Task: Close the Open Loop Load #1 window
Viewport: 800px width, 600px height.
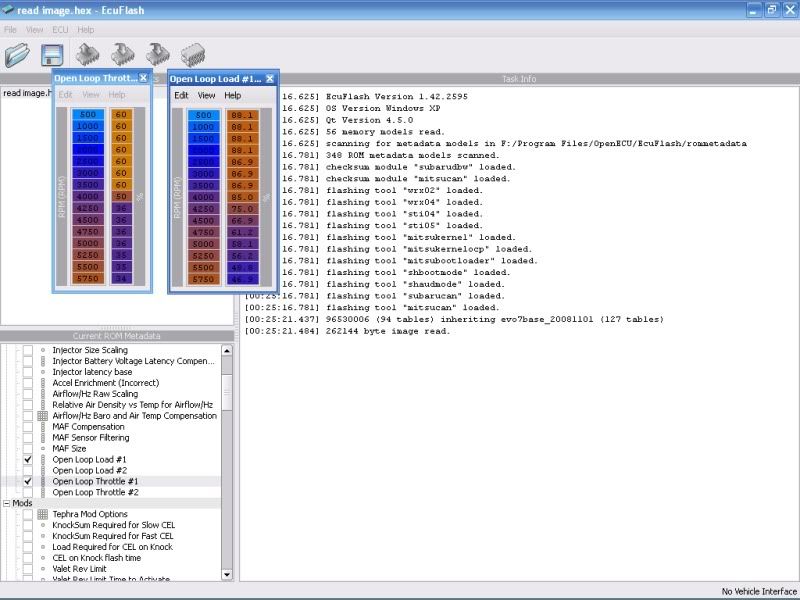Action: tap(269, 78)
